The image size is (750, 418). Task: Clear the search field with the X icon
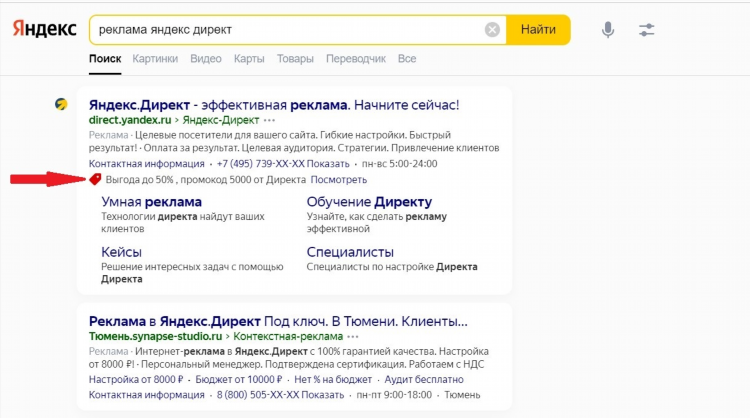pyautogui.click(x=492, y=30)
